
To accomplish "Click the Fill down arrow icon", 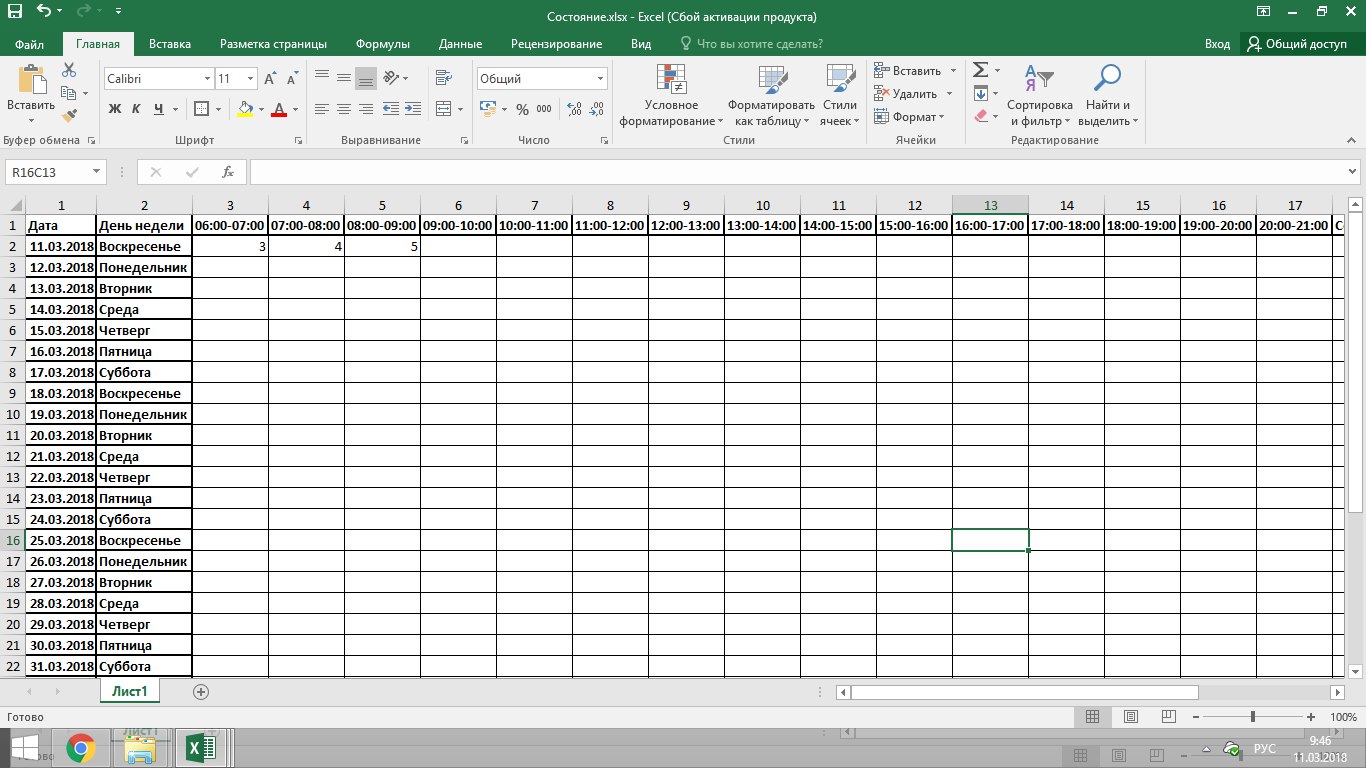I will tap(981, 93).
